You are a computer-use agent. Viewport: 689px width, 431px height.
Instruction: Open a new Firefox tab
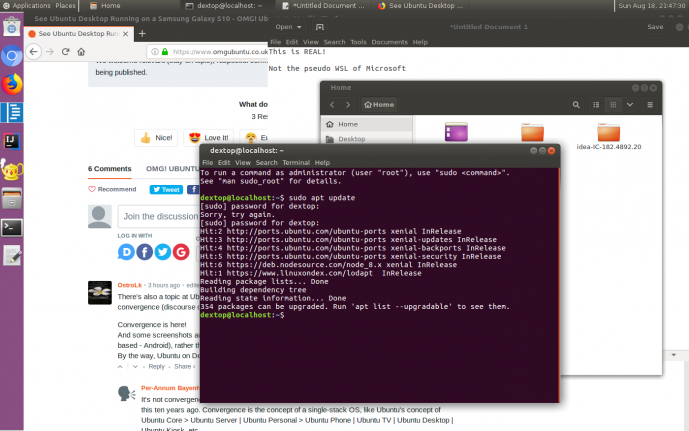[142, 33]
